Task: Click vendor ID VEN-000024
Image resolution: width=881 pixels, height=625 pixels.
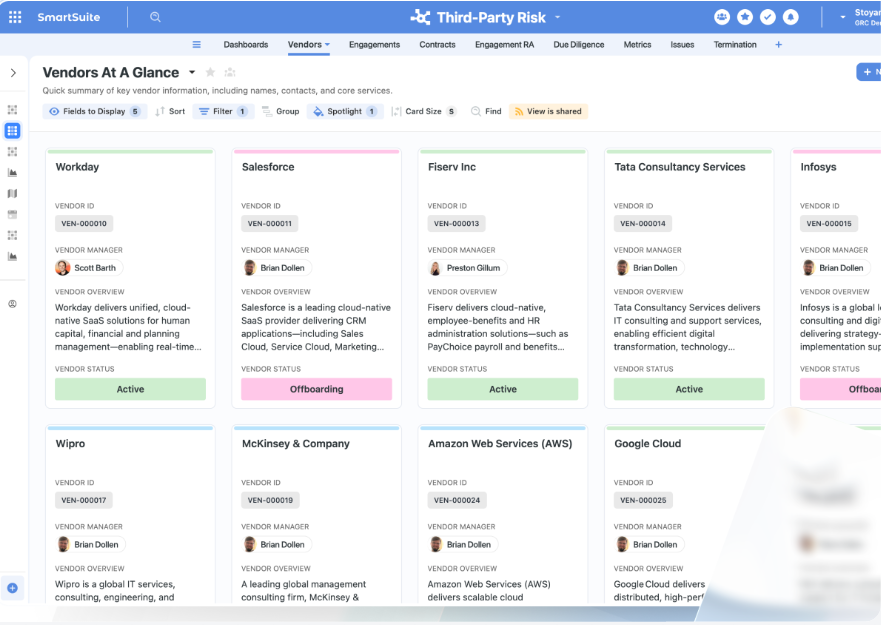Action: [x=457, y=500]
